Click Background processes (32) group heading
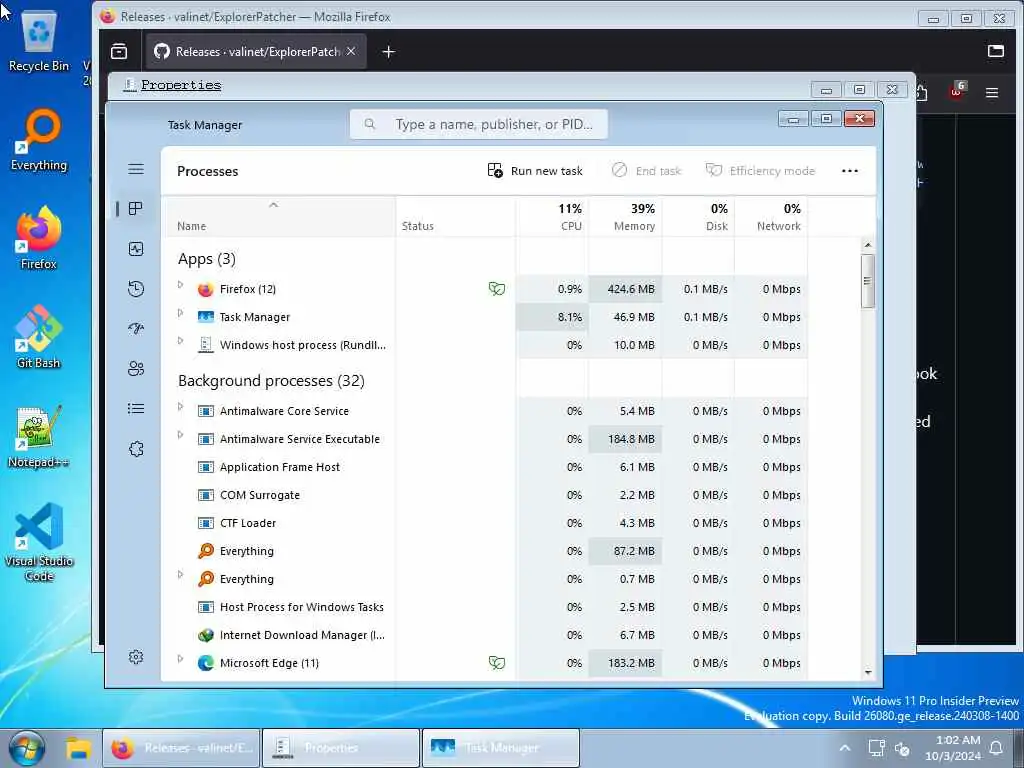Image resolution: width=1024 pixels, height=768 pixels. pyautogui.click(x=271, y=381)
